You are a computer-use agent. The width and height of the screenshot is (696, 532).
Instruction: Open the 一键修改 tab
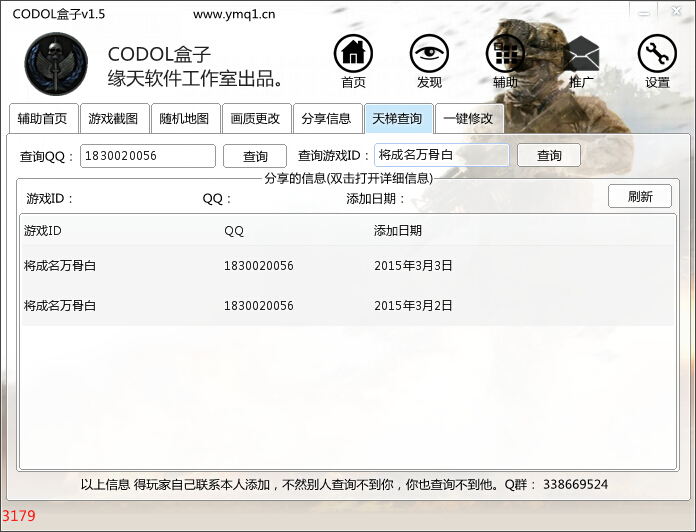tap(468, 119)
